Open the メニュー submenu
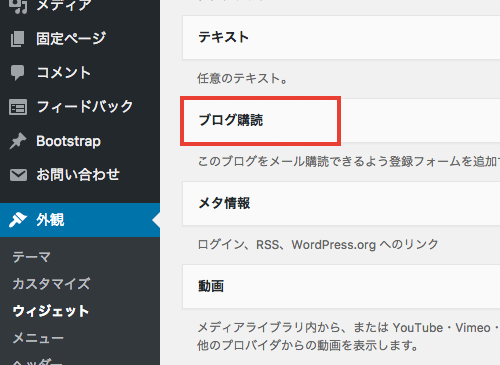Image resolution: width=500 pixels, height=365 pixels. tap(38, 338)
